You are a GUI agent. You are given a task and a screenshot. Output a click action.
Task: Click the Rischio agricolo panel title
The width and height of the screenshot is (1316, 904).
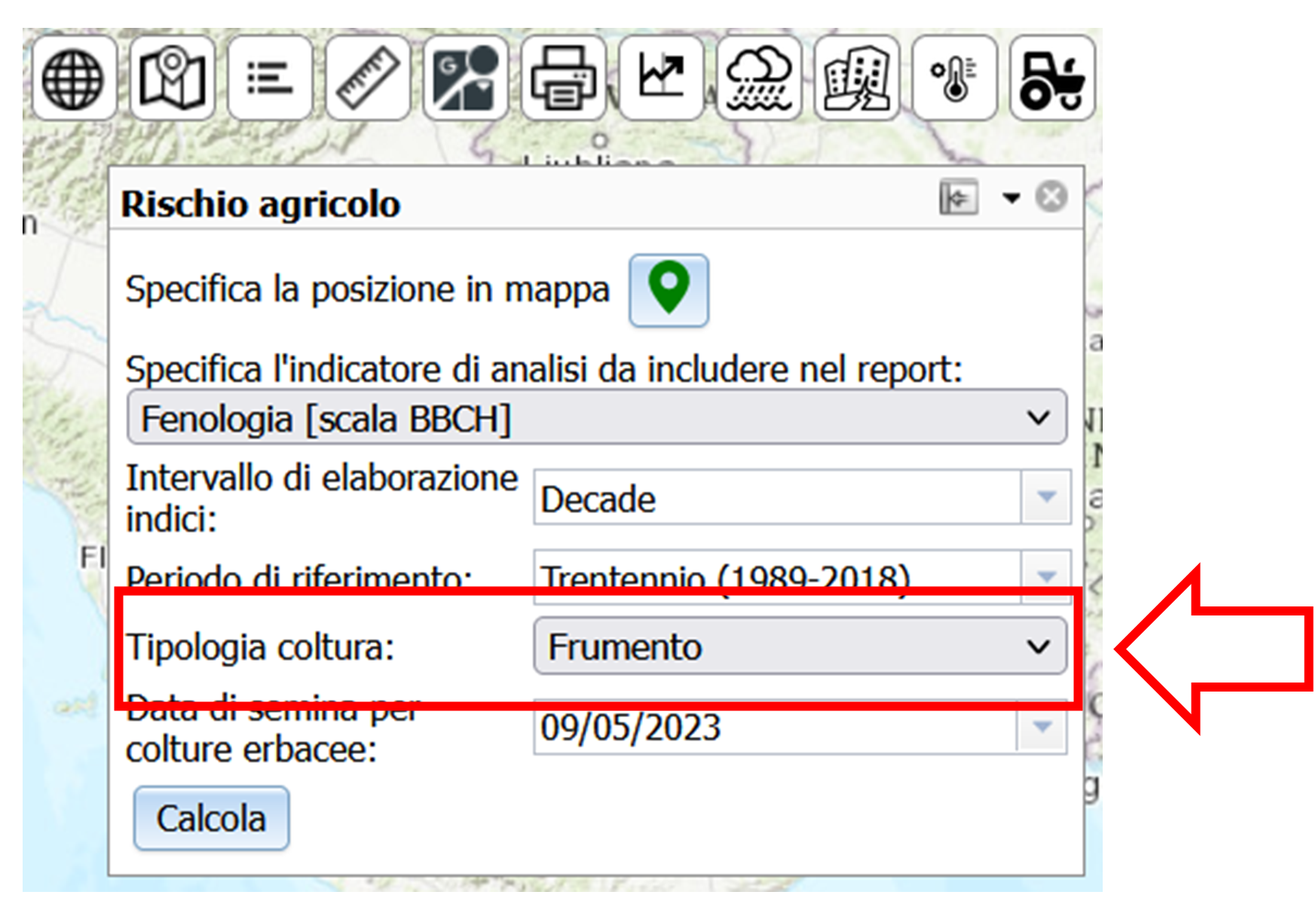(261, 203)
